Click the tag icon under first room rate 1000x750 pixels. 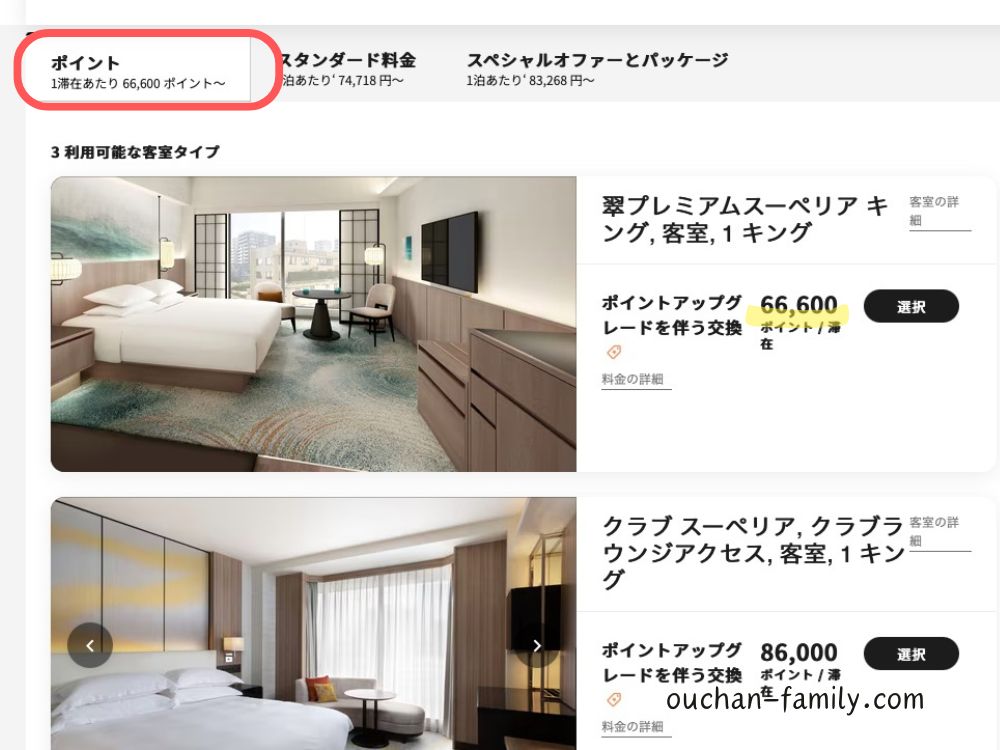click(x=614, y=352)
